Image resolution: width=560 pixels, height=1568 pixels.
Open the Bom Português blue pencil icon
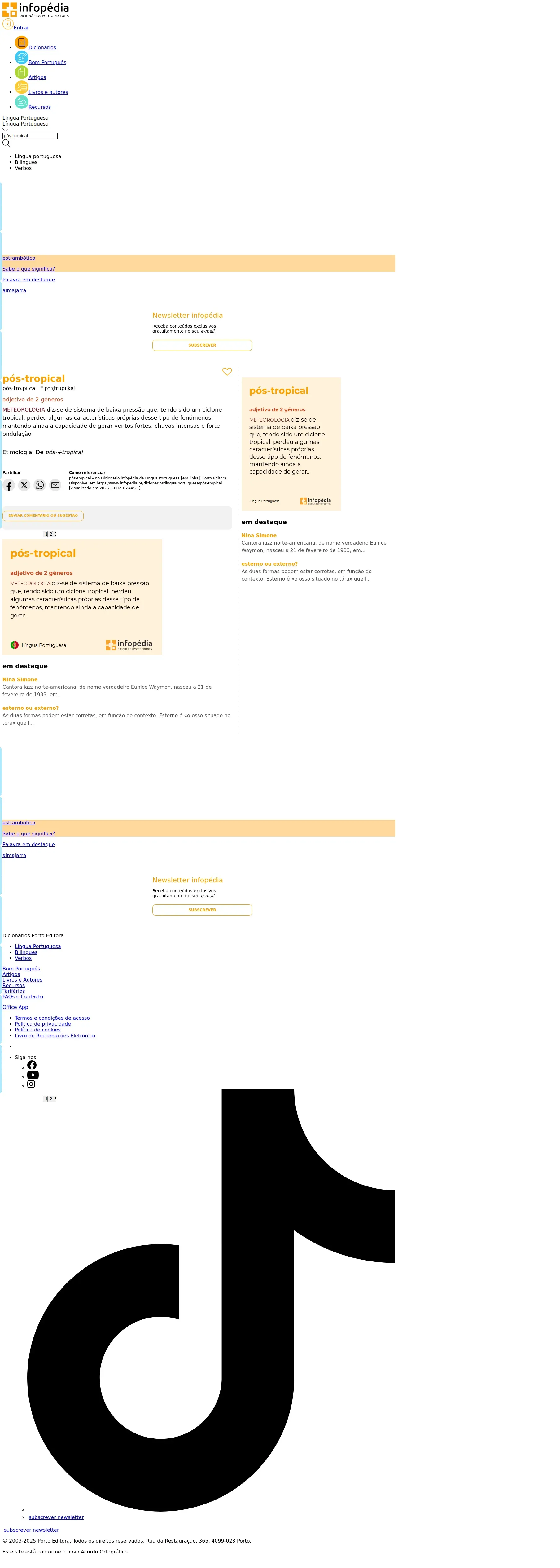point(21,58)
